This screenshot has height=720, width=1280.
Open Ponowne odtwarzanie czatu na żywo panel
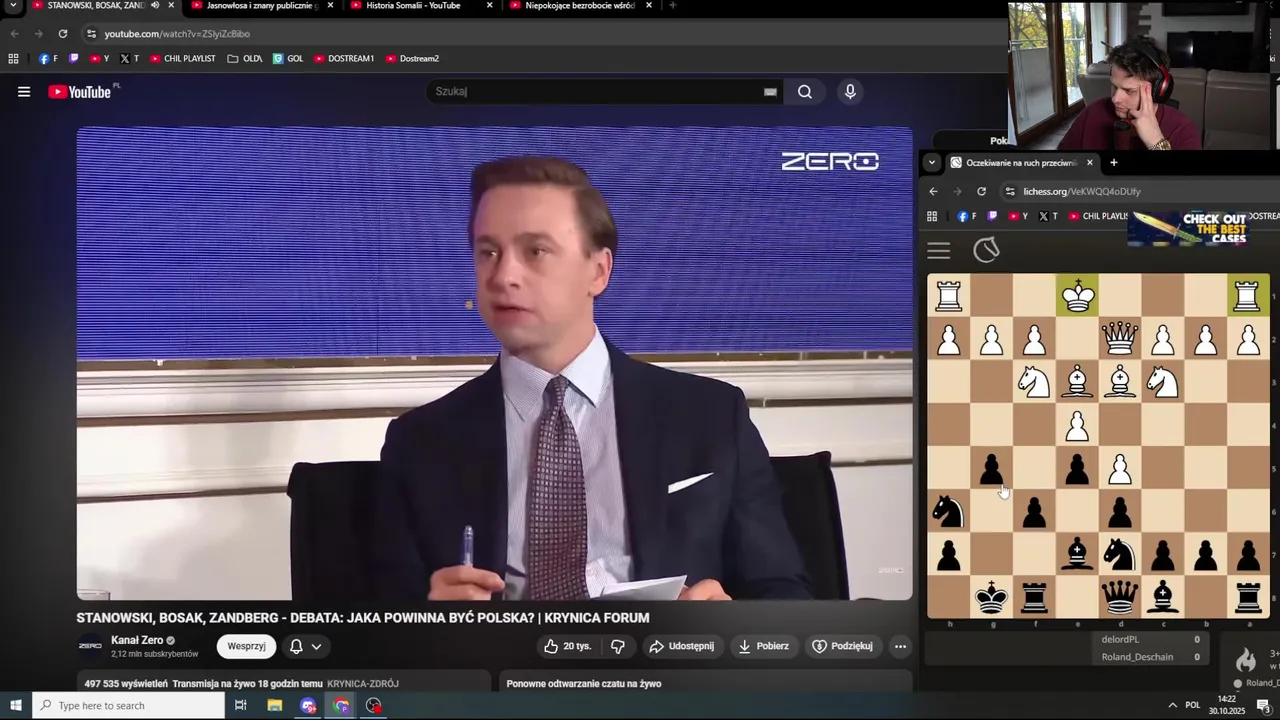[584, 684]
